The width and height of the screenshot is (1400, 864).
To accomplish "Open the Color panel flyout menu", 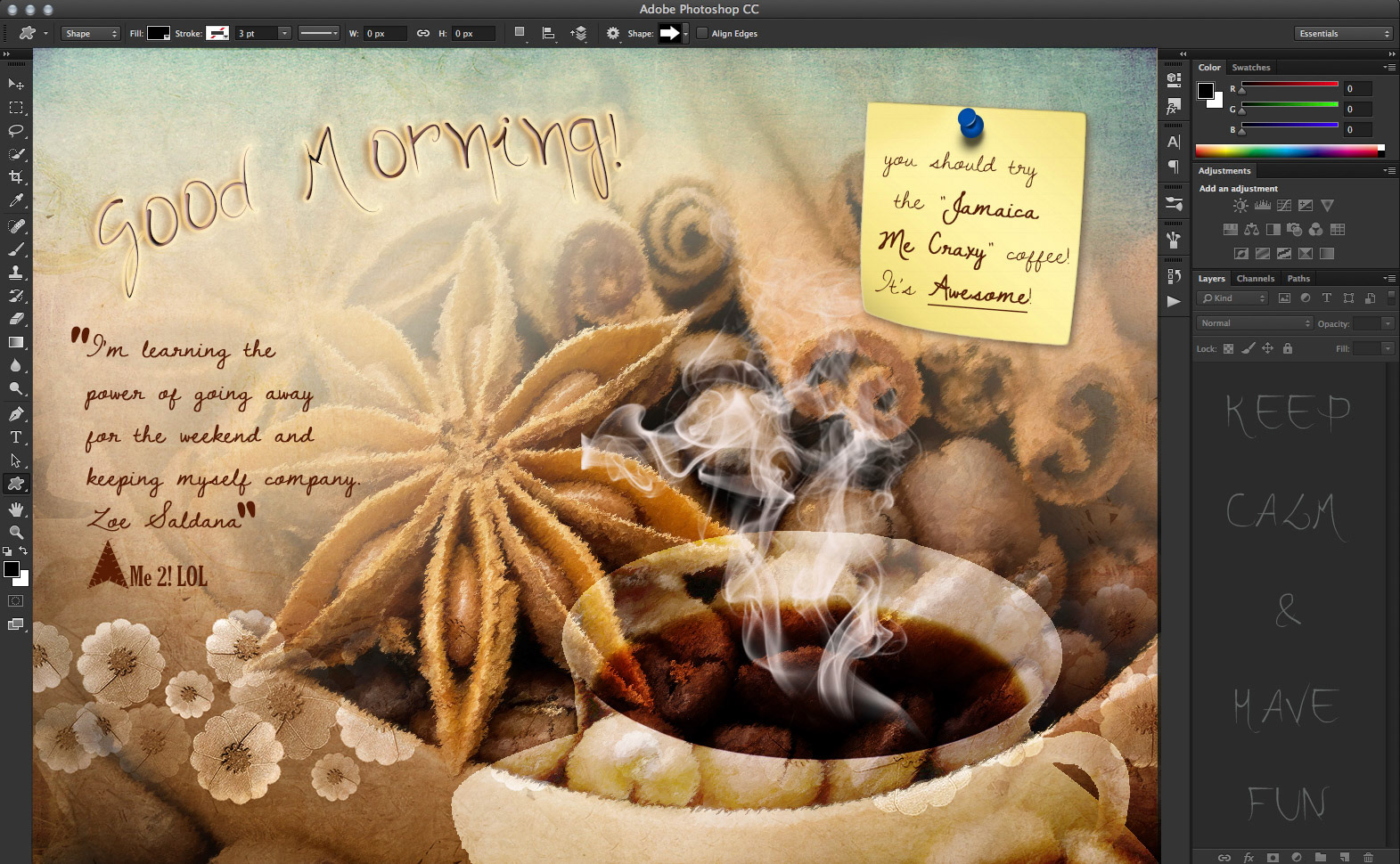I will tap(1389, 68).
